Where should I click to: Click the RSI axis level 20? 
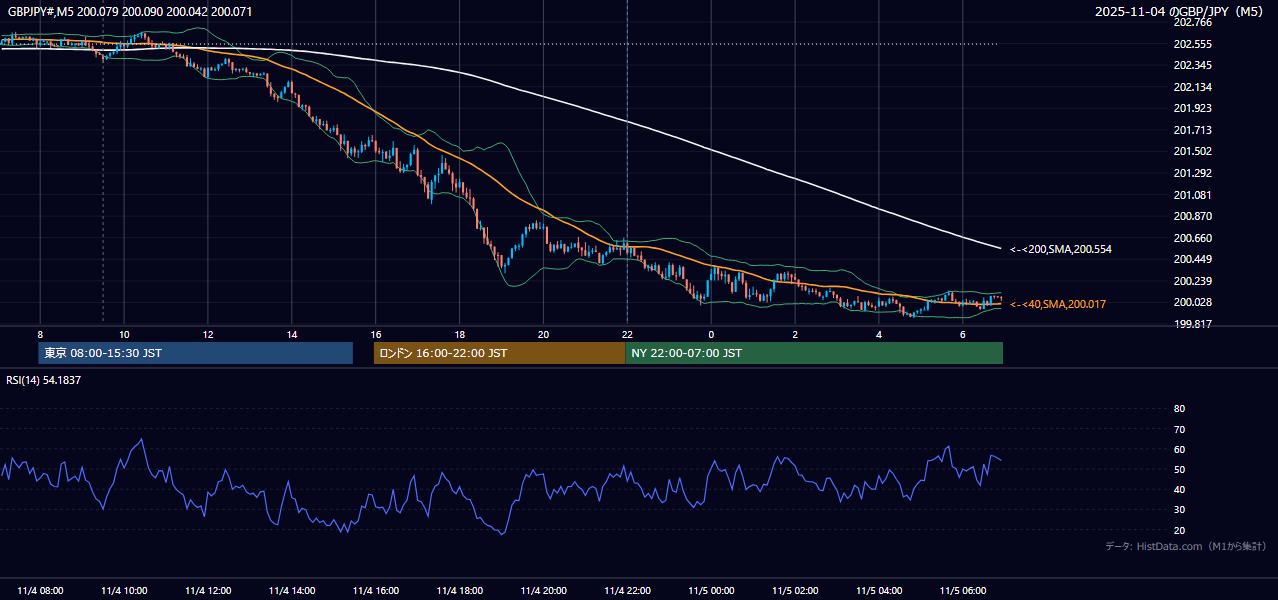pos(1179,530)
